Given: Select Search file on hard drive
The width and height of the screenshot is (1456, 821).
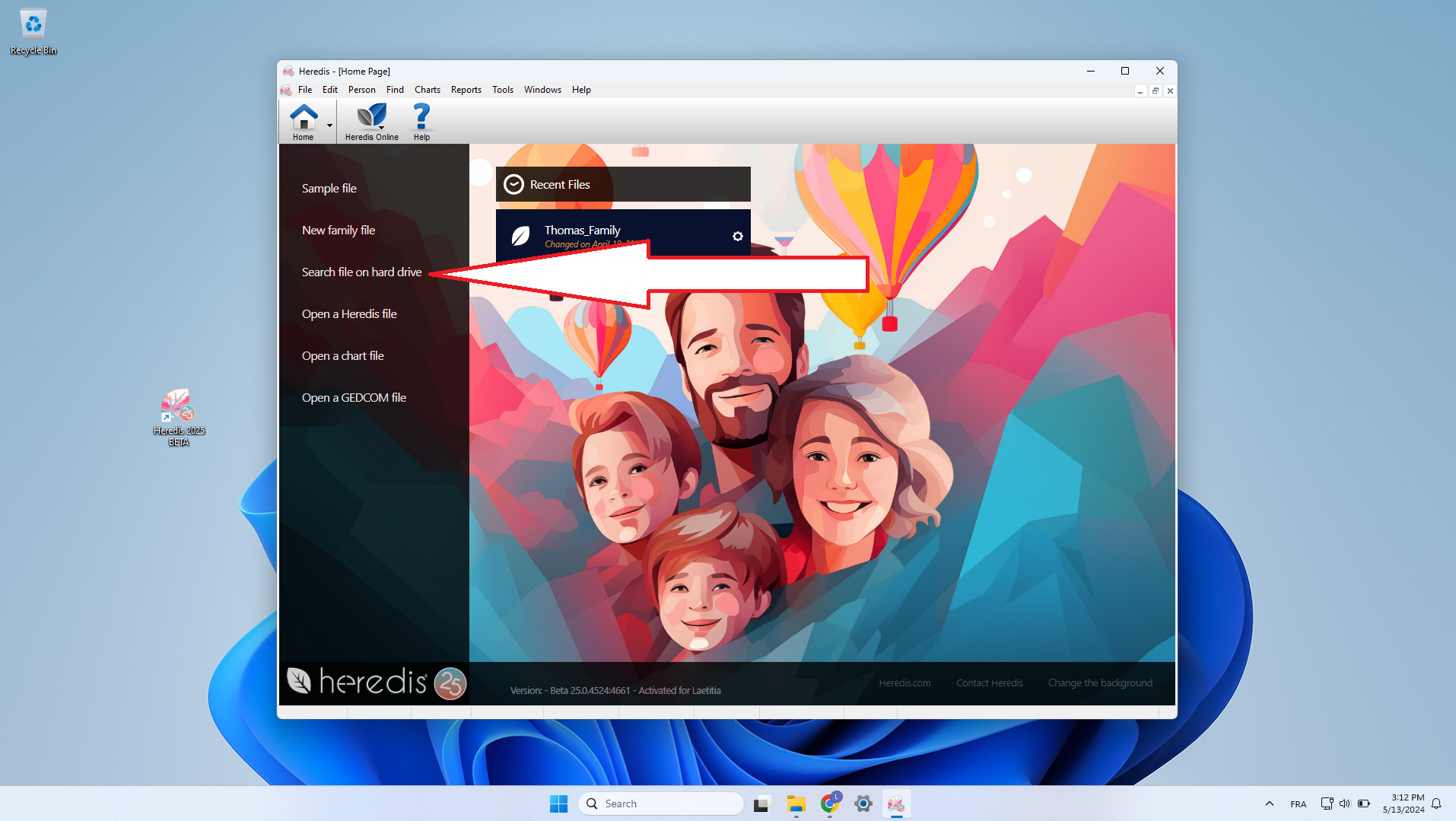Looking at the screenshot, I should coord(361,272).
